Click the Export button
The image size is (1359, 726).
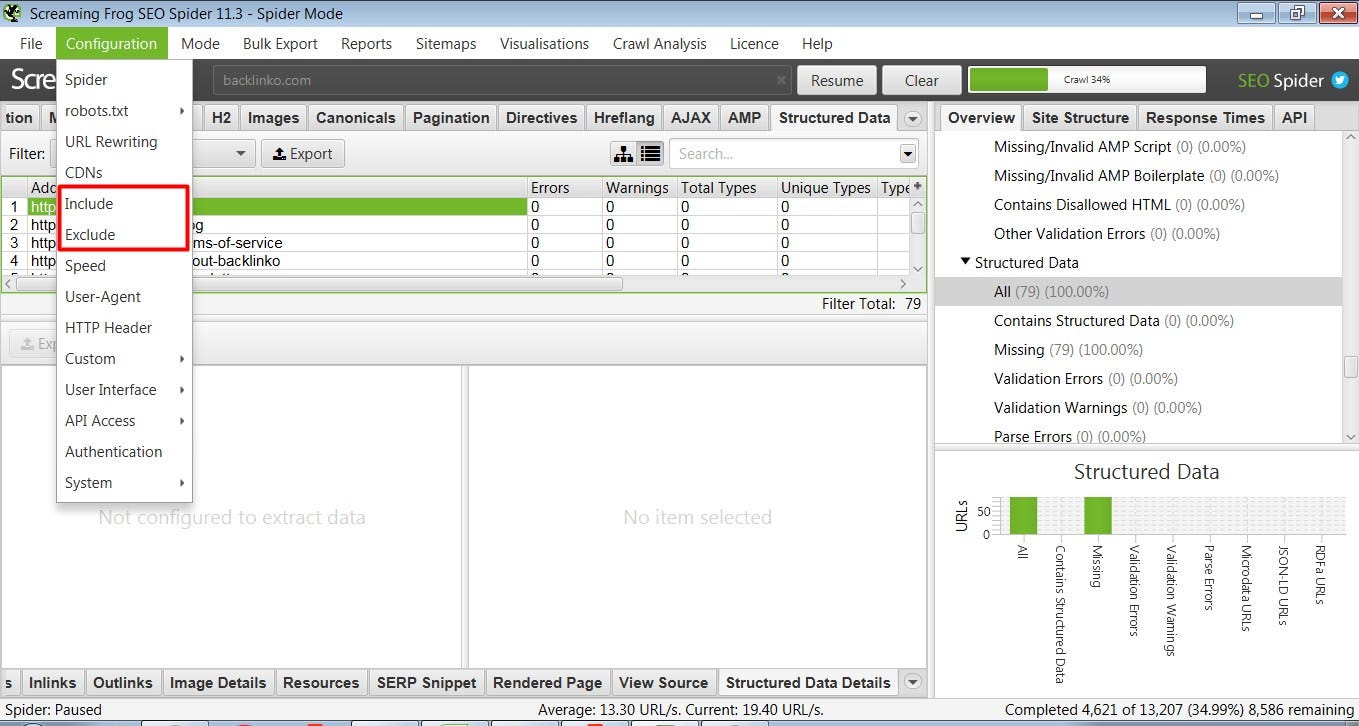pyautogui.click(x=303, y=154)
